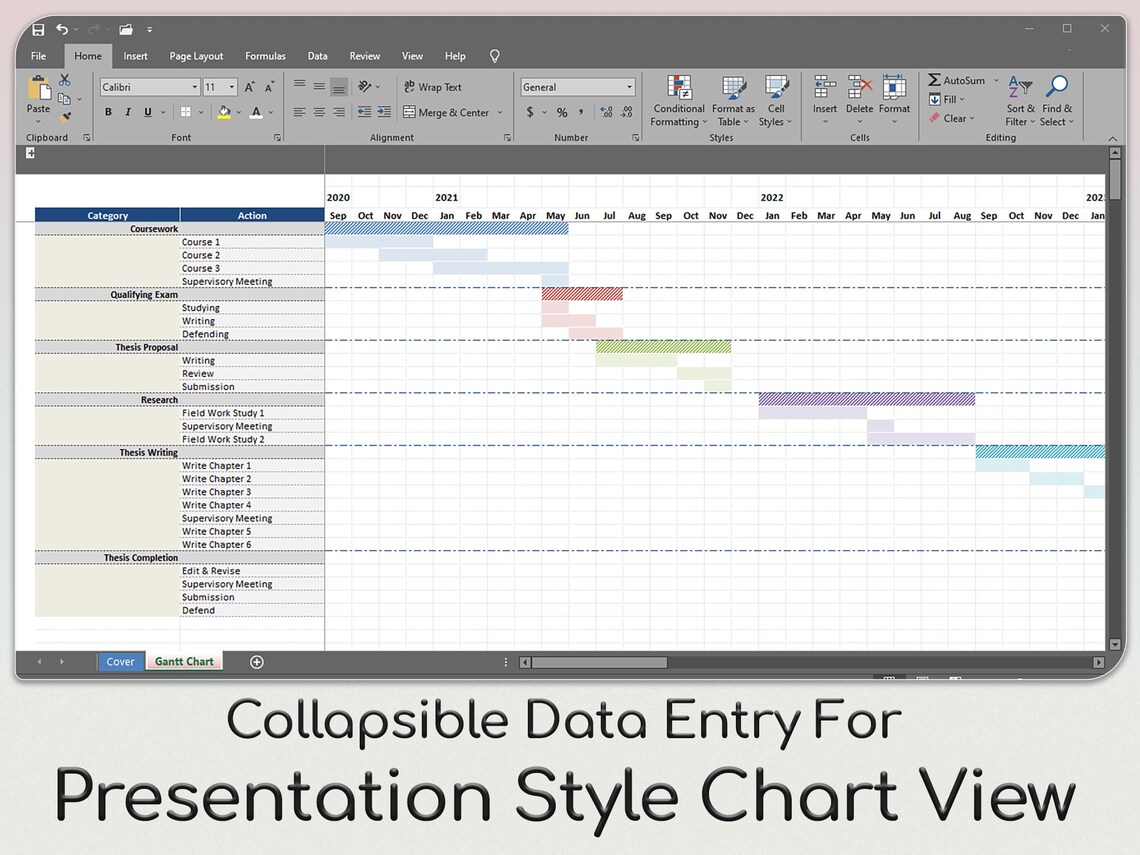Screen dimensions: 1140x855
Task: Open the File tab
Action: (39, 56)
